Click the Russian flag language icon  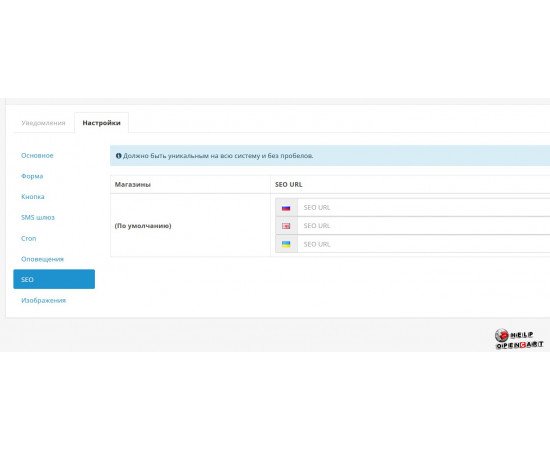[286, 208]
